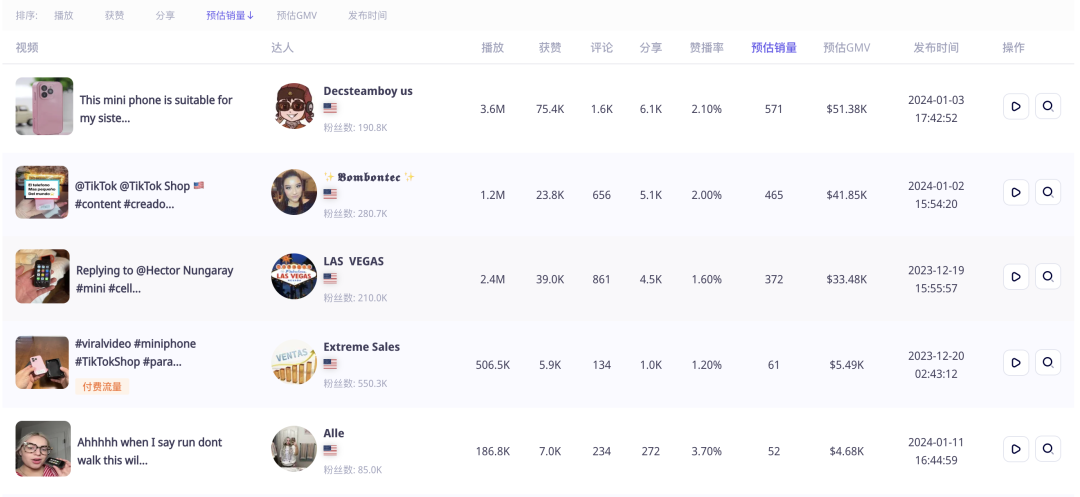Click search icon for Extreme Sales row
Screen dimensions: 1080x497
(1047, 362)
